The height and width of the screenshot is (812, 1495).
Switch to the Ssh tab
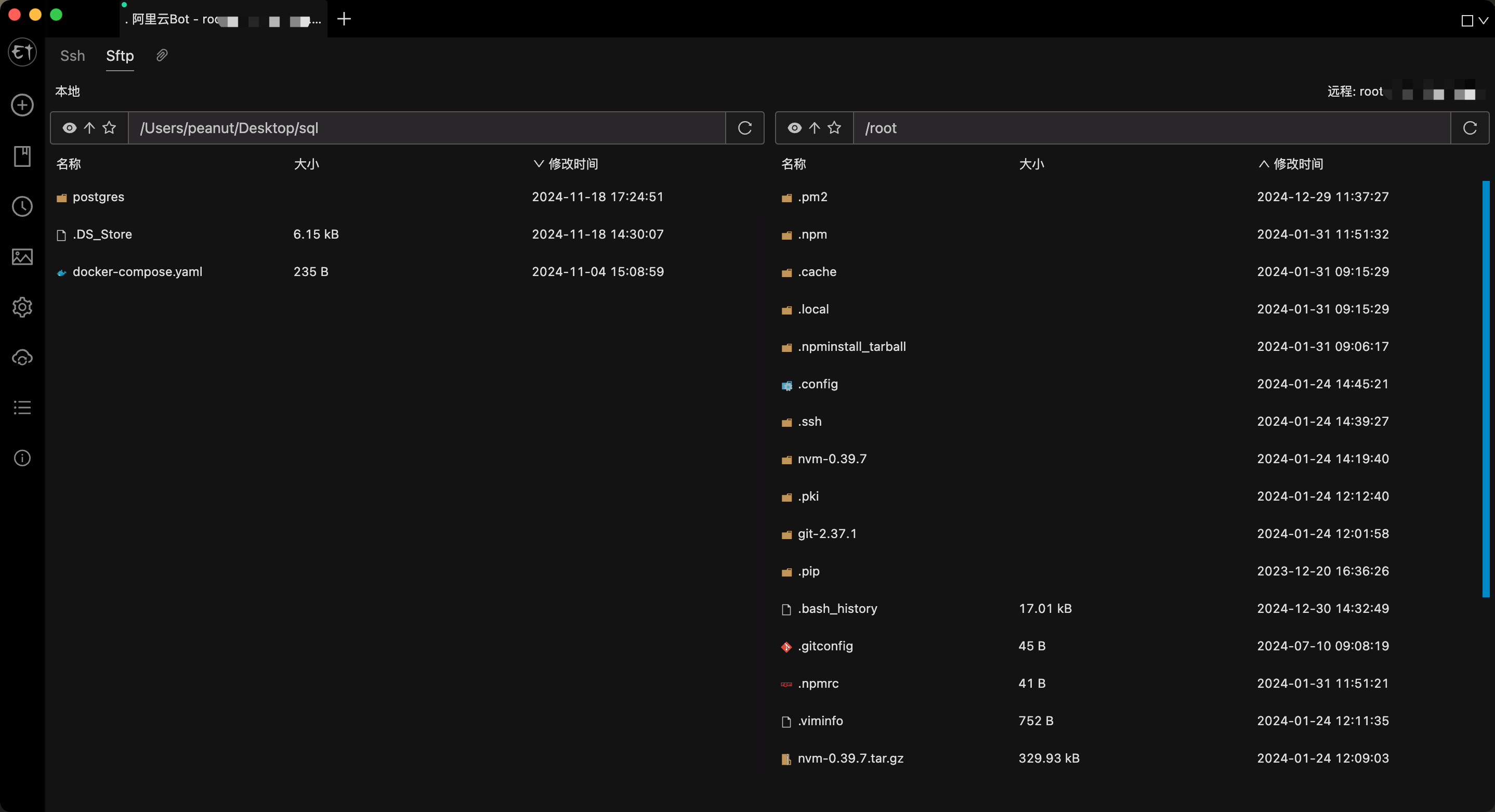73,56
